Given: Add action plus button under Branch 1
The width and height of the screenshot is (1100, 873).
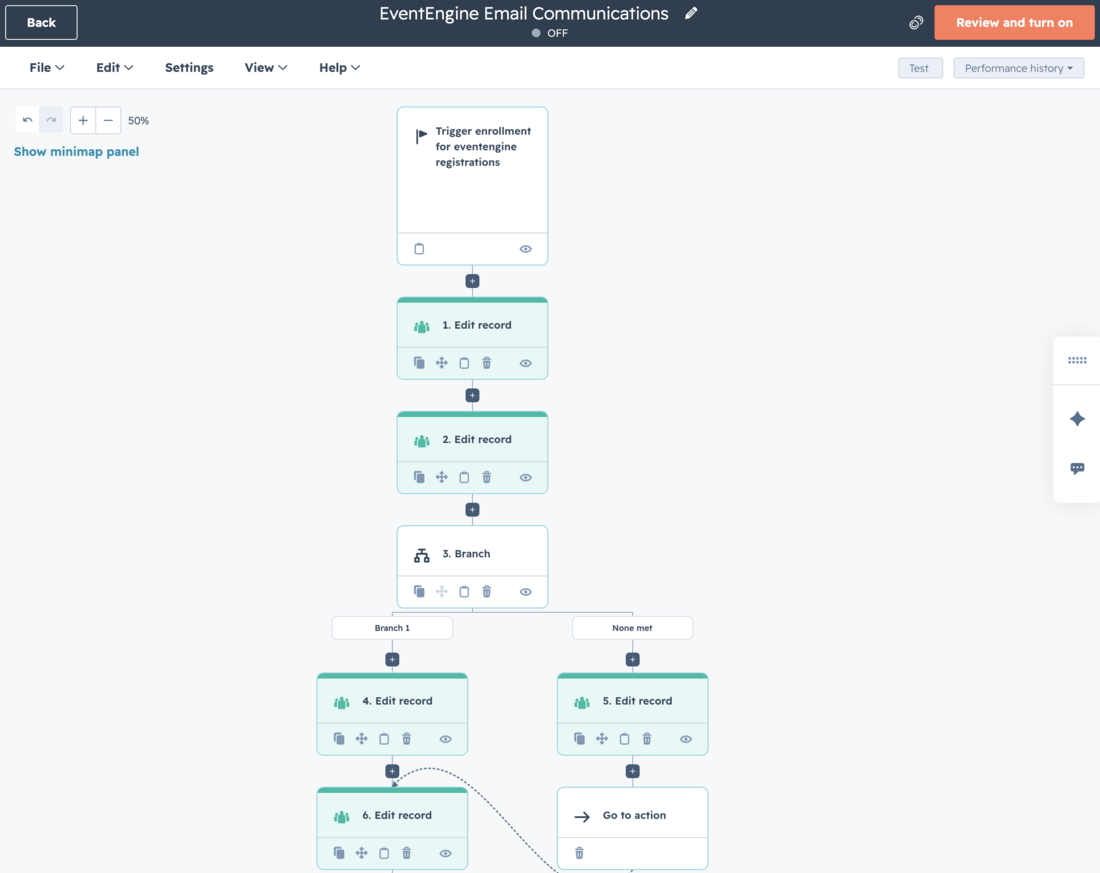Looking at the screenshot, I should (x=392, y=659).
